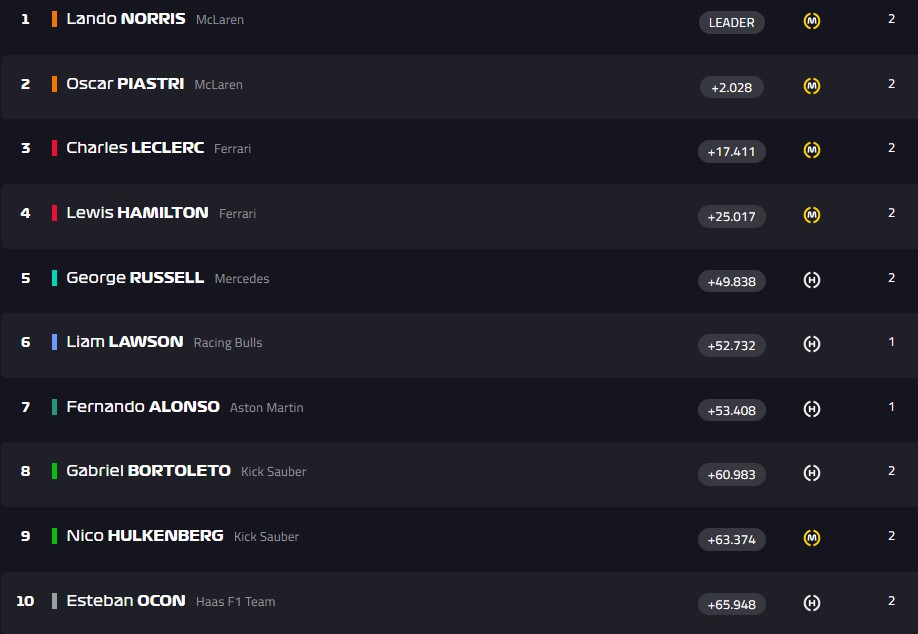918x634 pixels.
Task: Open Lewis HAMILTON driver name
Action: (x=137, y=213)
